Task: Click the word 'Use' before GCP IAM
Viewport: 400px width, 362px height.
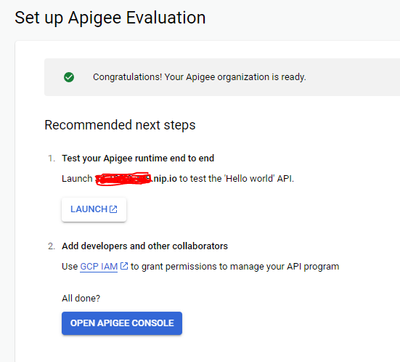Action: tap(70, 267)
